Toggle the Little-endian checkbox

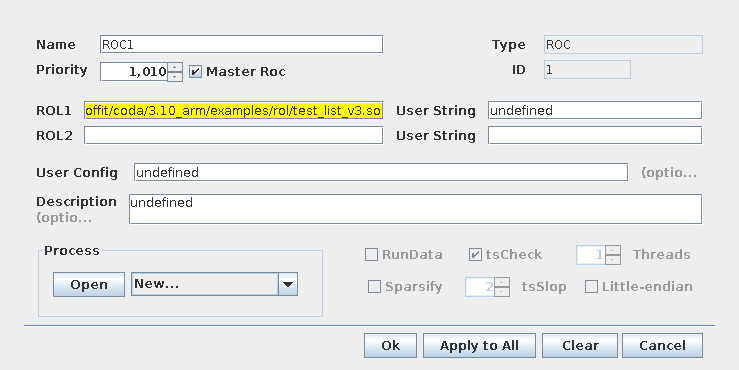(591, 287)
